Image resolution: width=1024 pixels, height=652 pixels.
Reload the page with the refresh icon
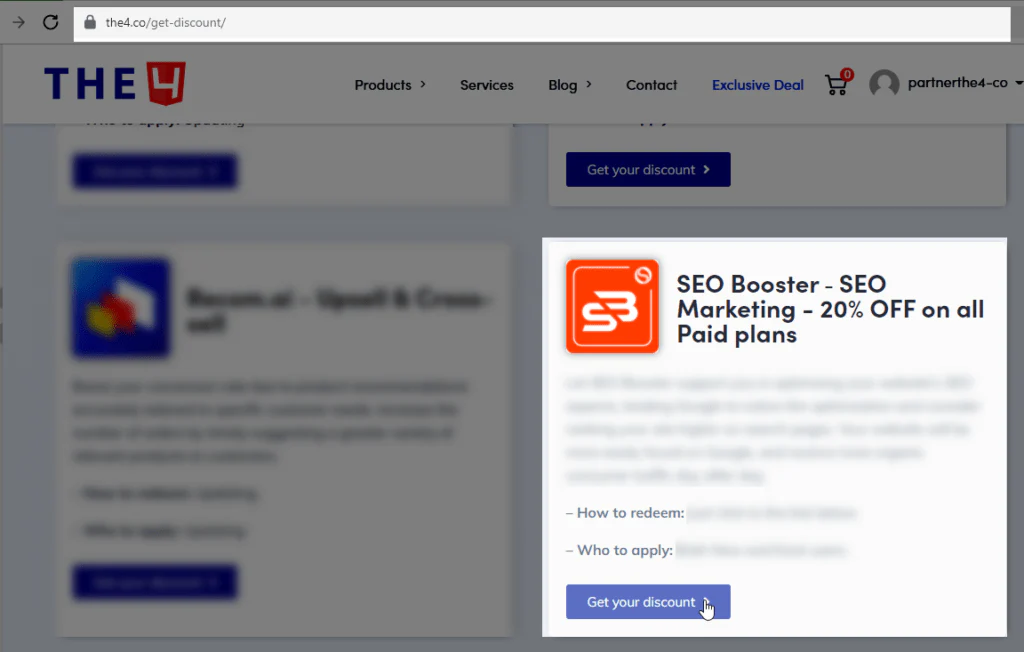pyautogui.click(x=50, y=22)
